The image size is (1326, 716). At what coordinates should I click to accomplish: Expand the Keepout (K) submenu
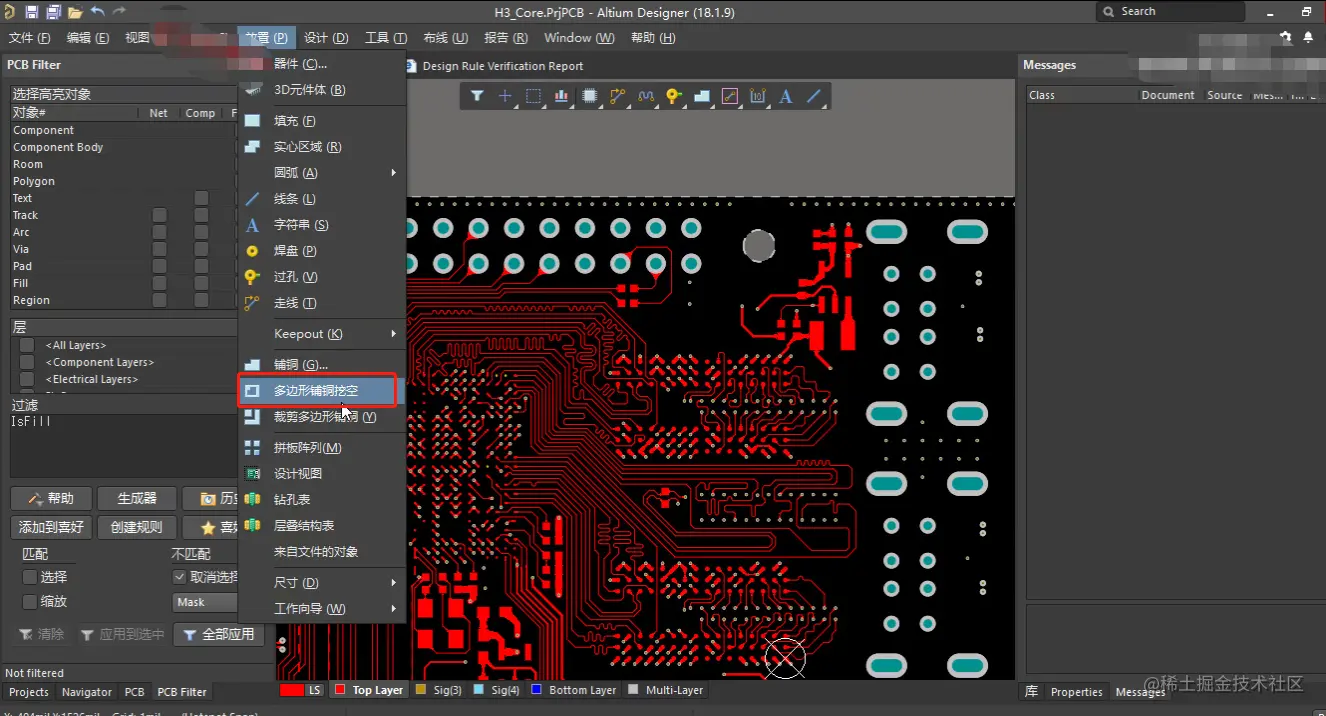(322, 334)
